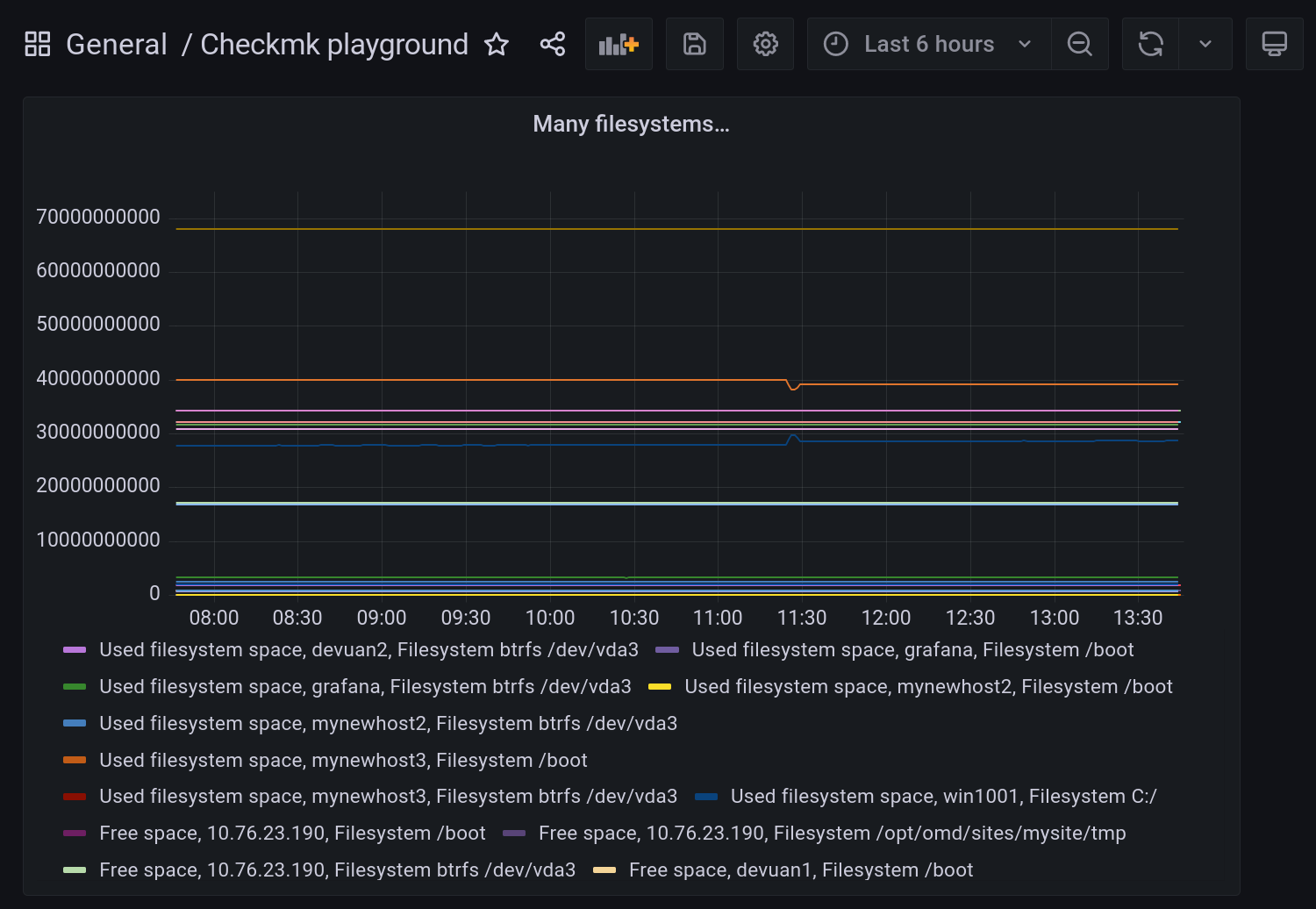The image size is (1316, 909).
Task: Open refresh interval dropdown
Action: tap(1205, 44)
